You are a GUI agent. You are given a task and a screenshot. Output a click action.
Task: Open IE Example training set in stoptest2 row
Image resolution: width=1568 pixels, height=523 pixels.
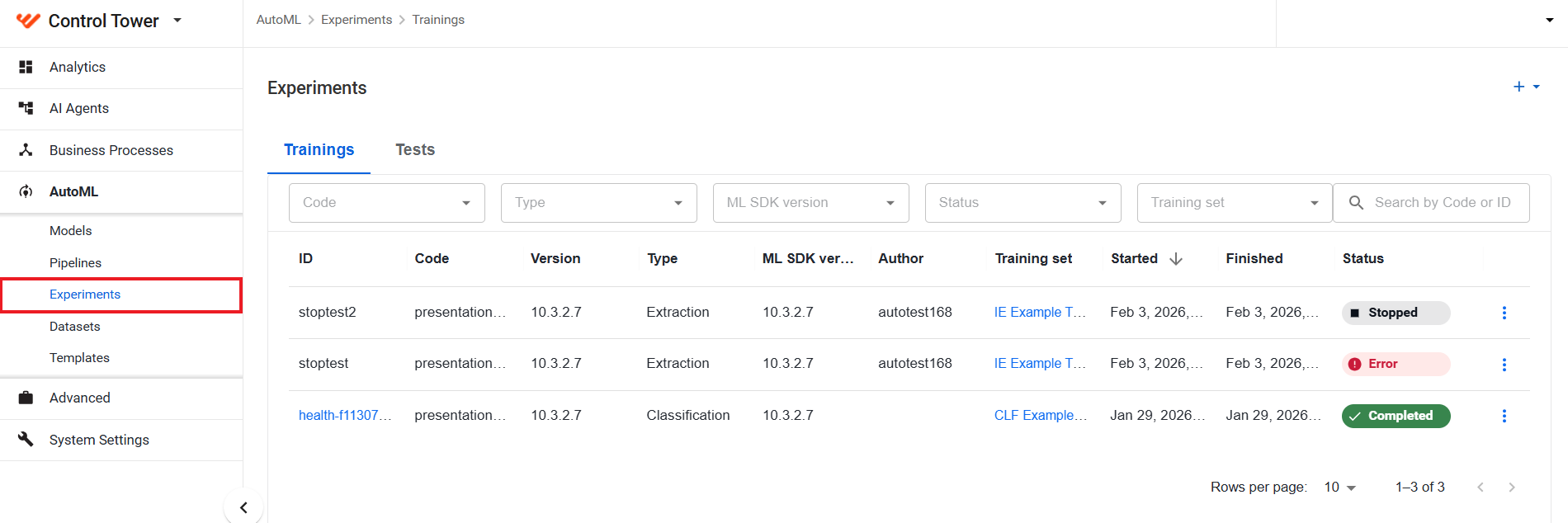(x=1040, y=313)
